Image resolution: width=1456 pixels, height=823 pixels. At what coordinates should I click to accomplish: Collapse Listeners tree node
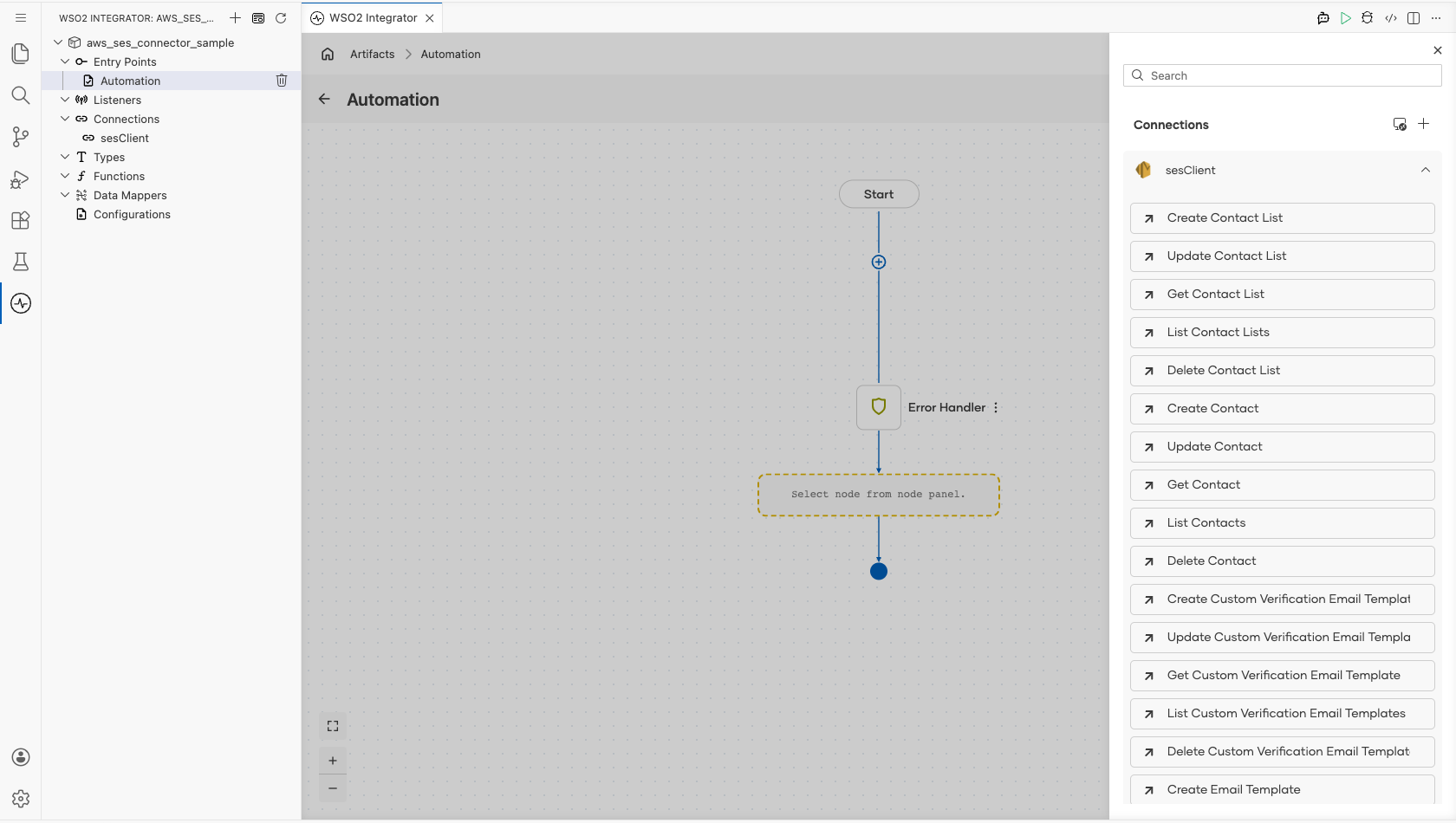point(65,100)
